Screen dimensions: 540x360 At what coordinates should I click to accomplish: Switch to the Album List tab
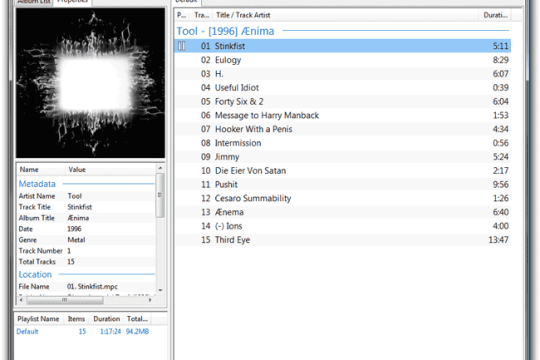click(34, 2)
